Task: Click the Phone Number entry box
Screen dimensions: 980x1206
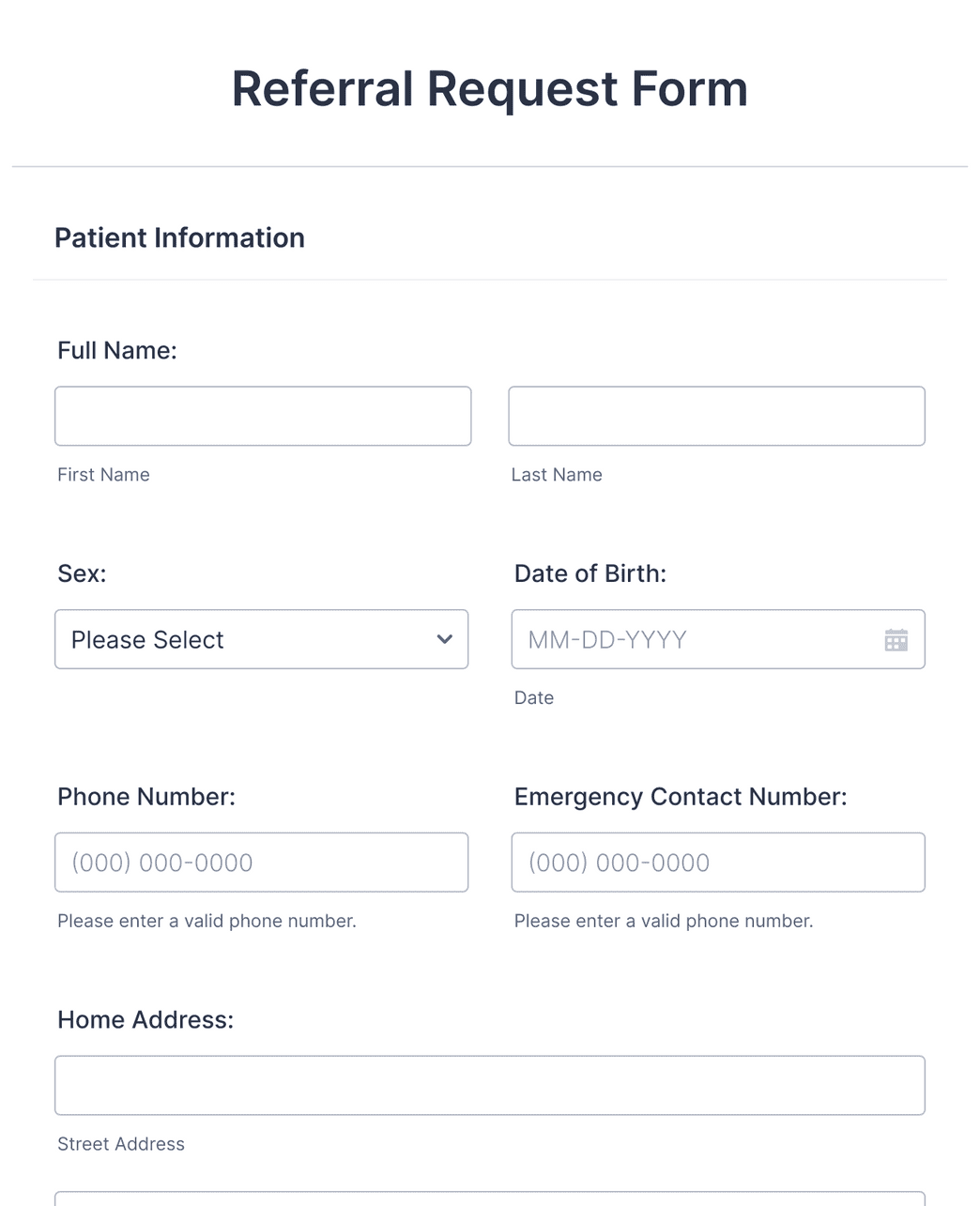Action: (x=261, y=862)
